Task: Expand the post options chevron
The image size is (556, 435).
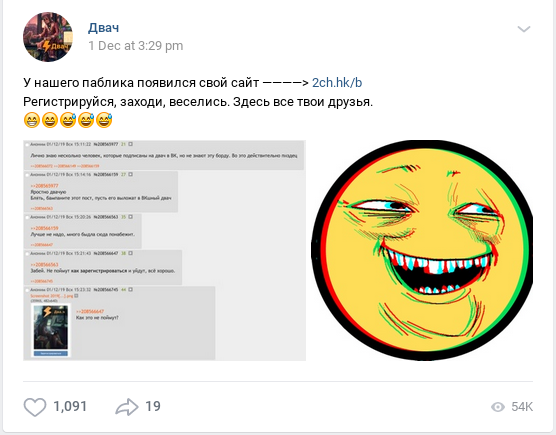Action: point(524,29)
